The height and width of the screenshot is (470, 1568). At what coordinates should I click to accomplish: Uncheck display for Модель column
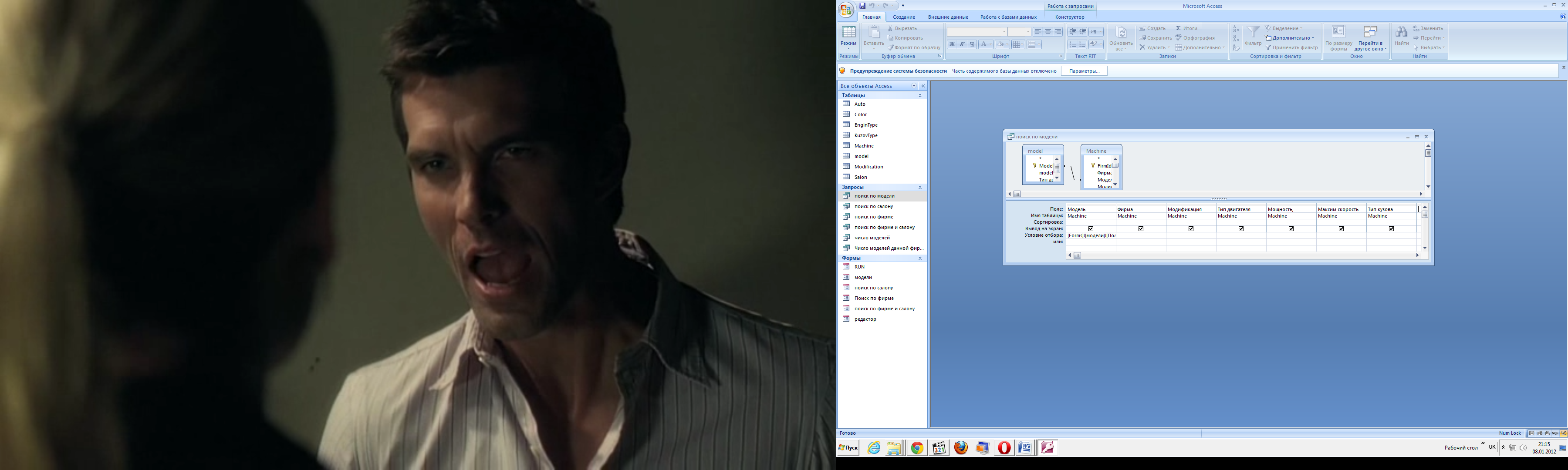(1091, 229)
